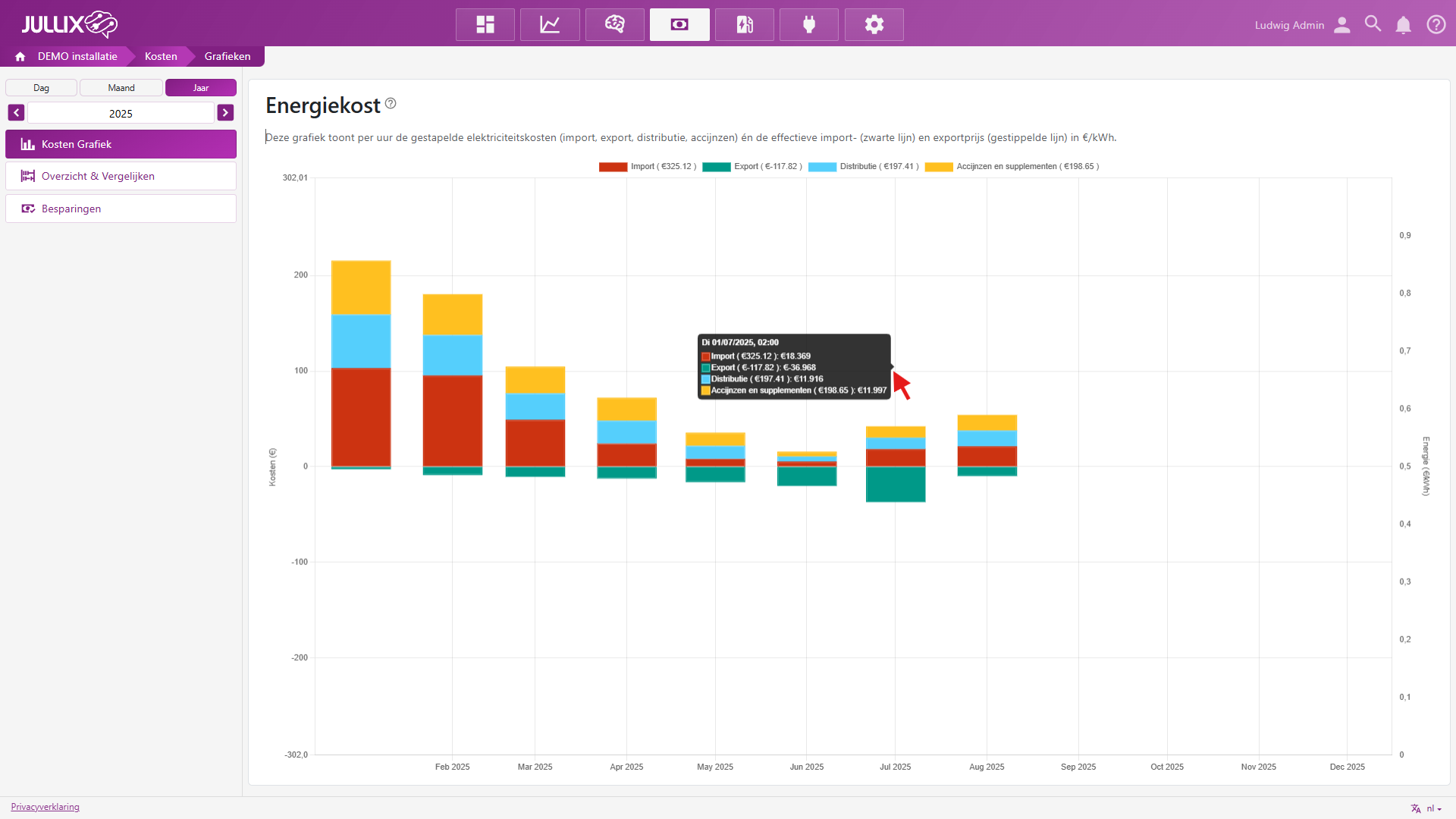This screenshot has height=819, width=1456.
Task: Click the yellow Accijnzen legend swatch
Action: tap(938, 167)
